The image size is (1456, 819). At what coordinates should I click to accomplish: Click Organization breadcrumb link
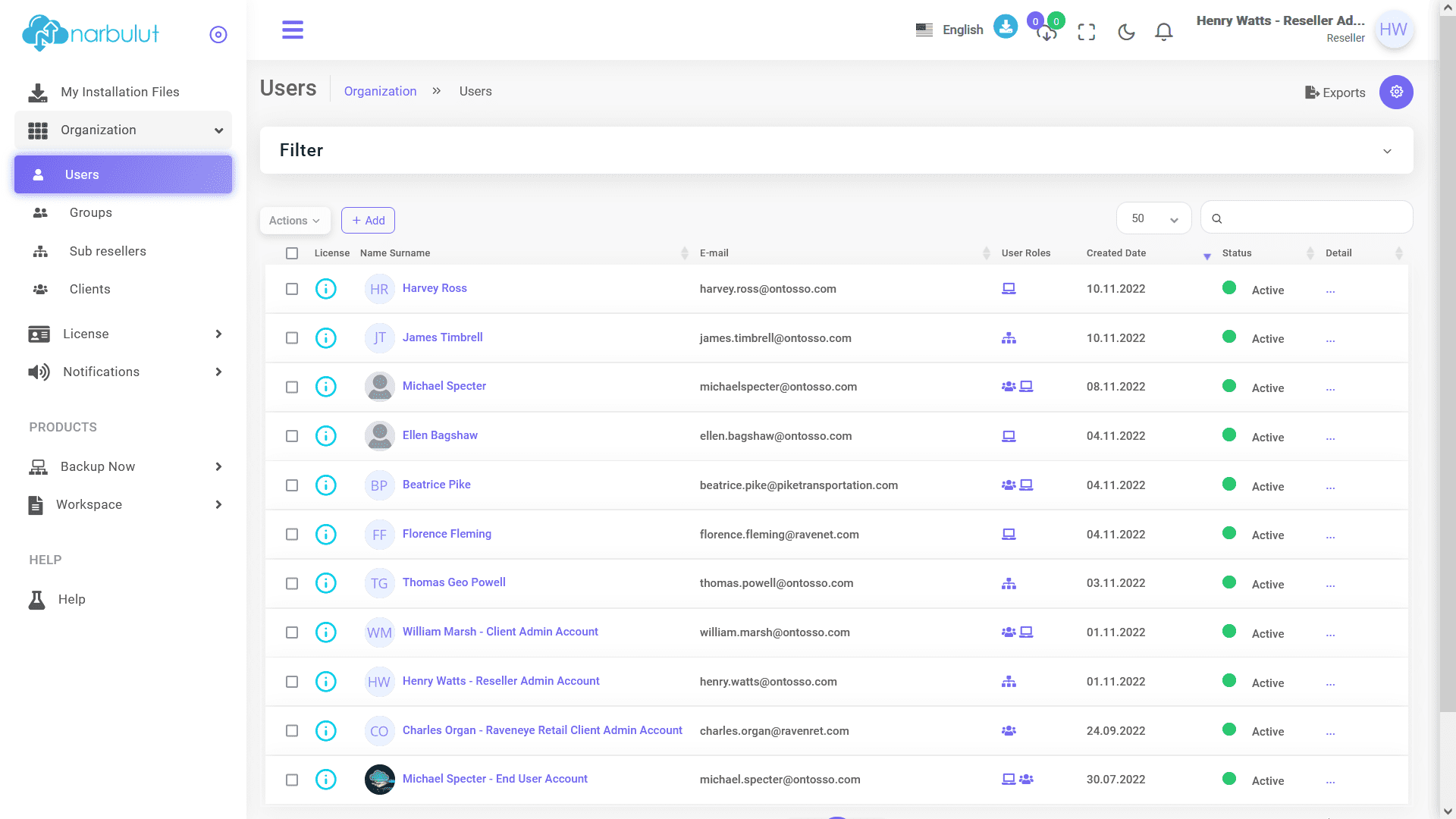coord(380,92)
